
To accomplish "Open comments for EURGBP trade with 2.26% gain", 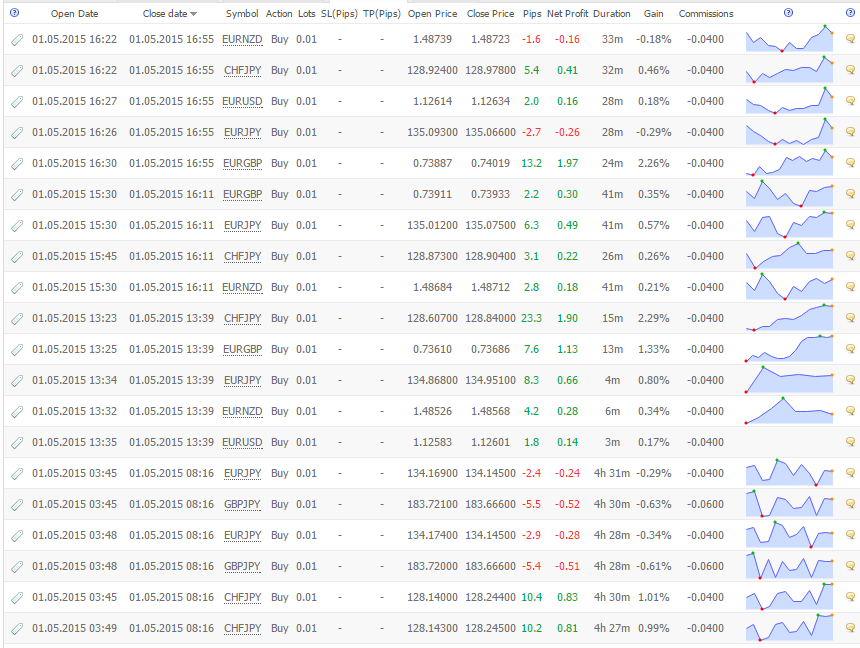I will pos(851,162).
